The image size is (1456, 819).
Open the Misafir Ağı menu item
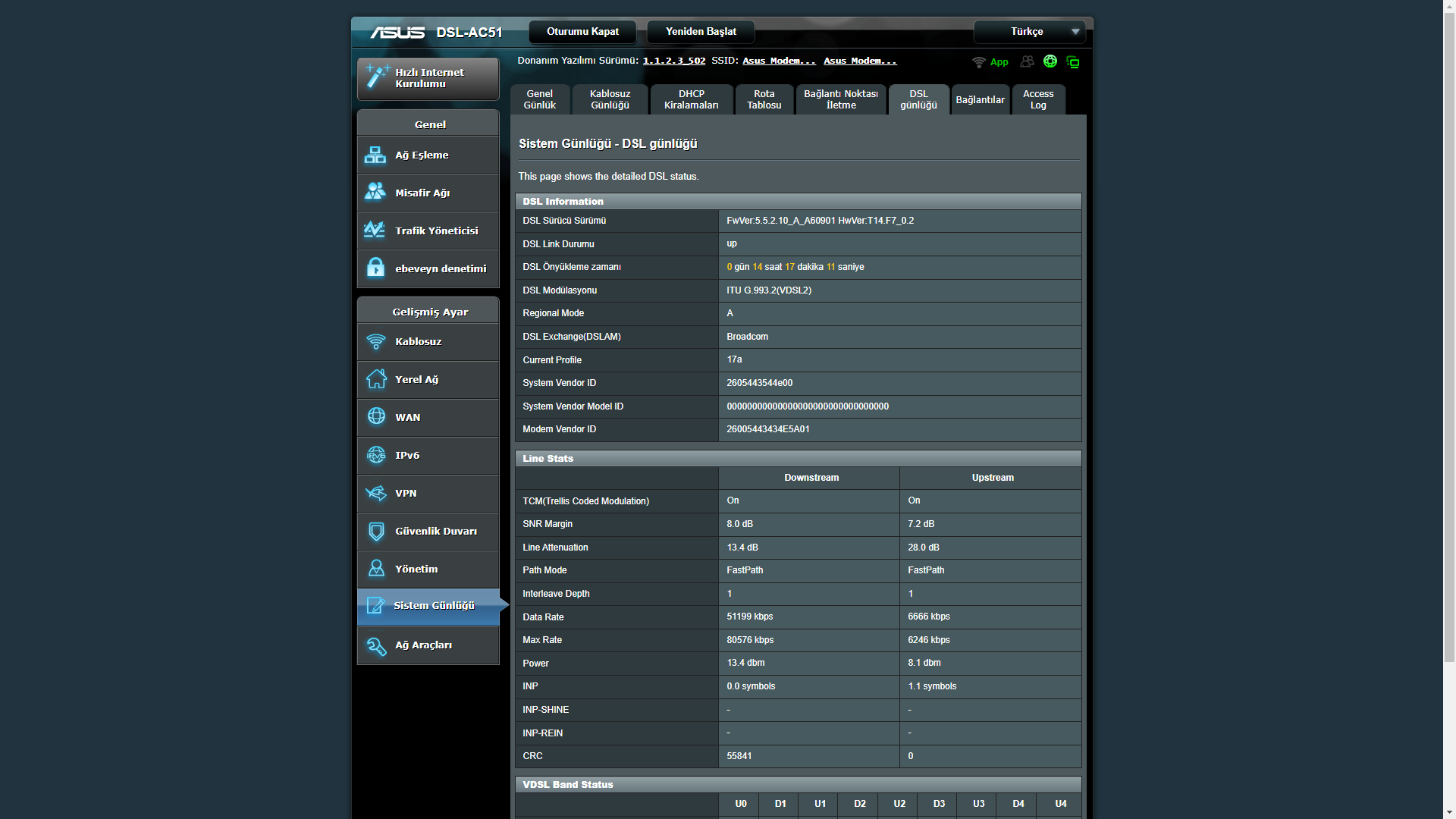pyautogui.click(x=428, y=193)
